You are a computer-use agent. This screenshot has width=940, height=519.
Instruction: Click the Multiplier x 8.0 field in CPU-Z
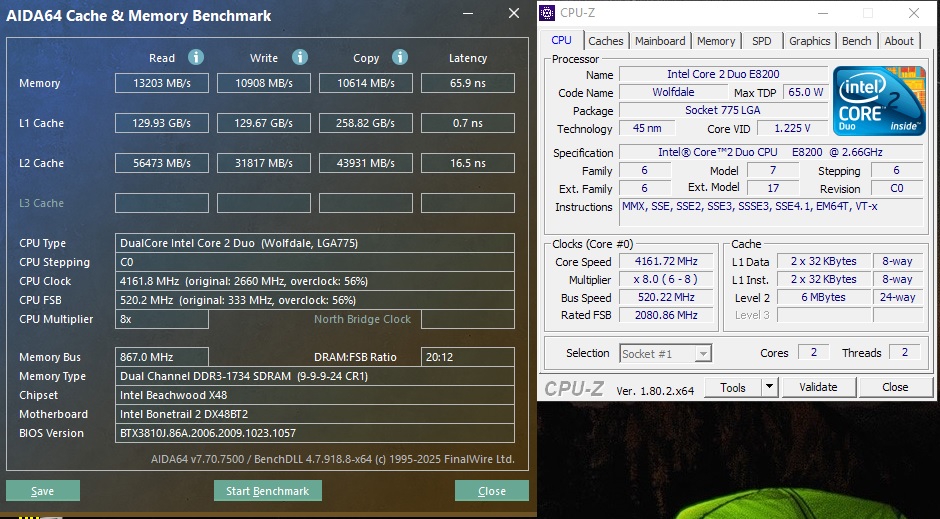click(x=666, y=279)
